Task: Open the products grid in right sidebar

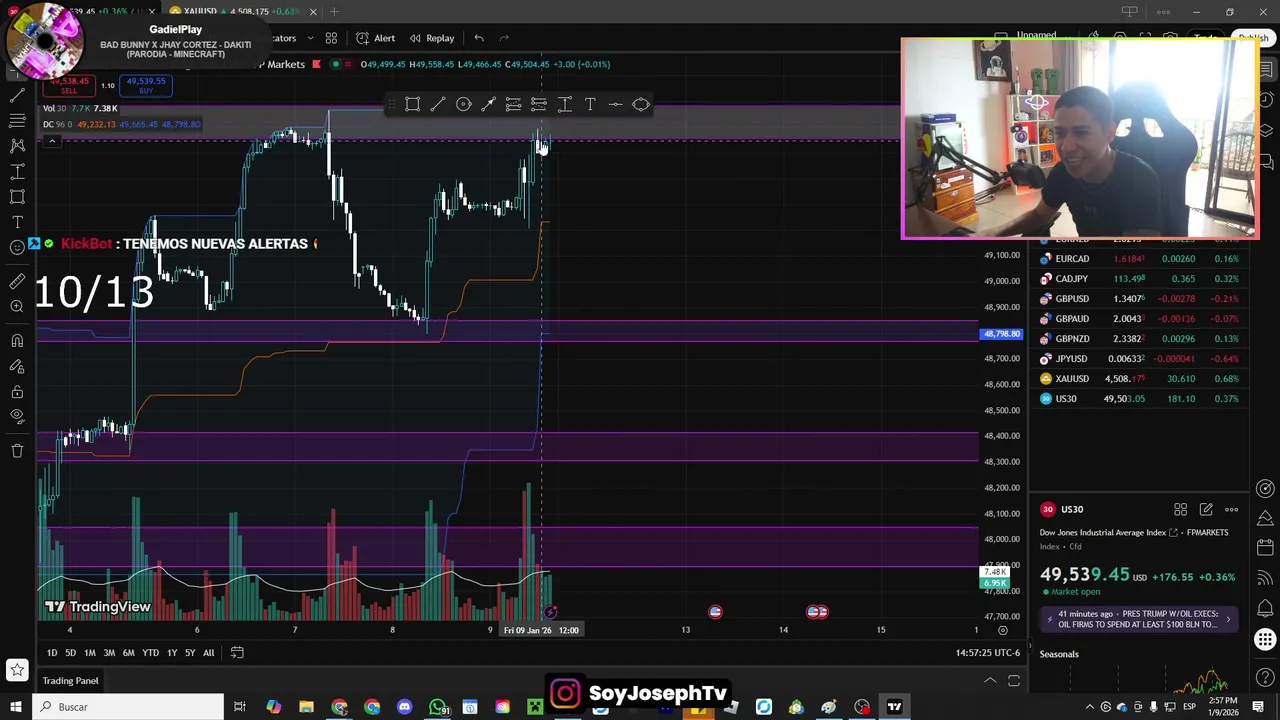Action: (x=1266, y=640)
